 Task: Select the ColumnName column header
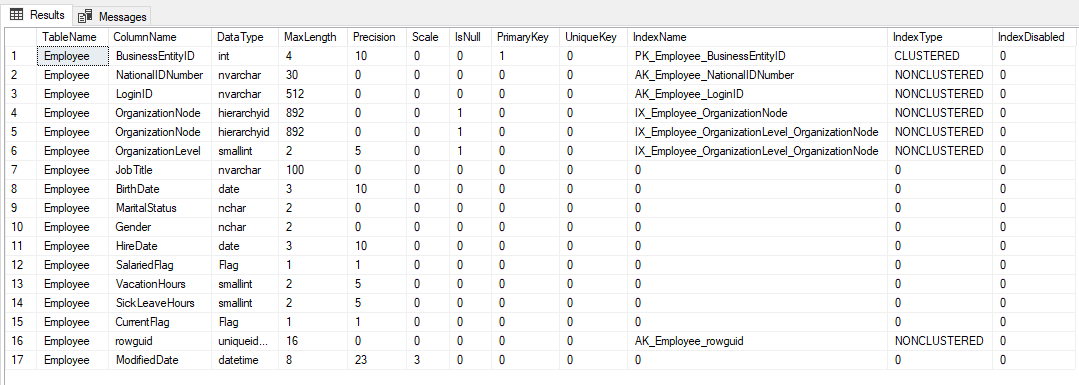click(x=145, y=37)
